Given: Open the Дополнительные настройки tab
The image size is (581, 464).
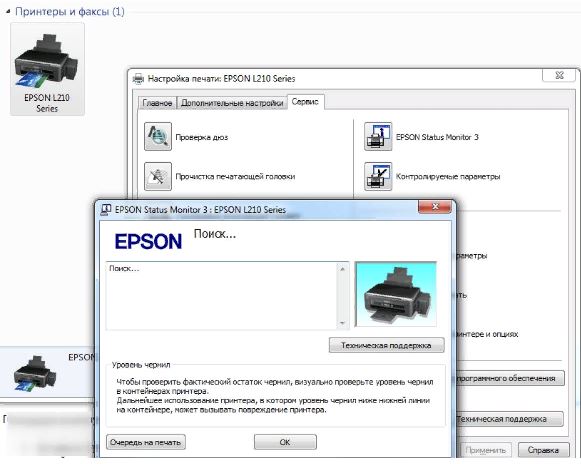Looking at the screenshot, I should click(232, 103).
